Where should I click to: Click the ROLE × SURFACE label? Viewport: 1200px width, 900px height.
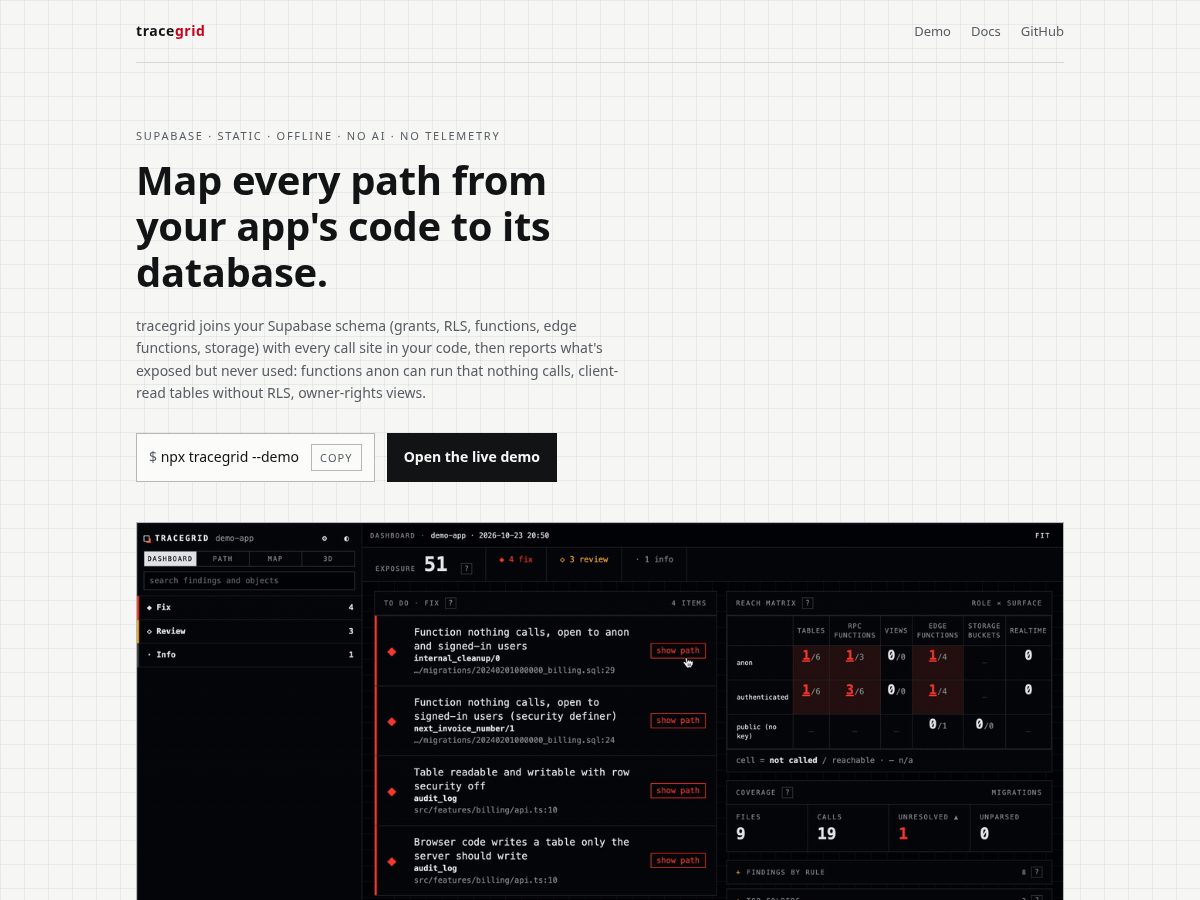pyautogui.click(x=1006, y=603)
